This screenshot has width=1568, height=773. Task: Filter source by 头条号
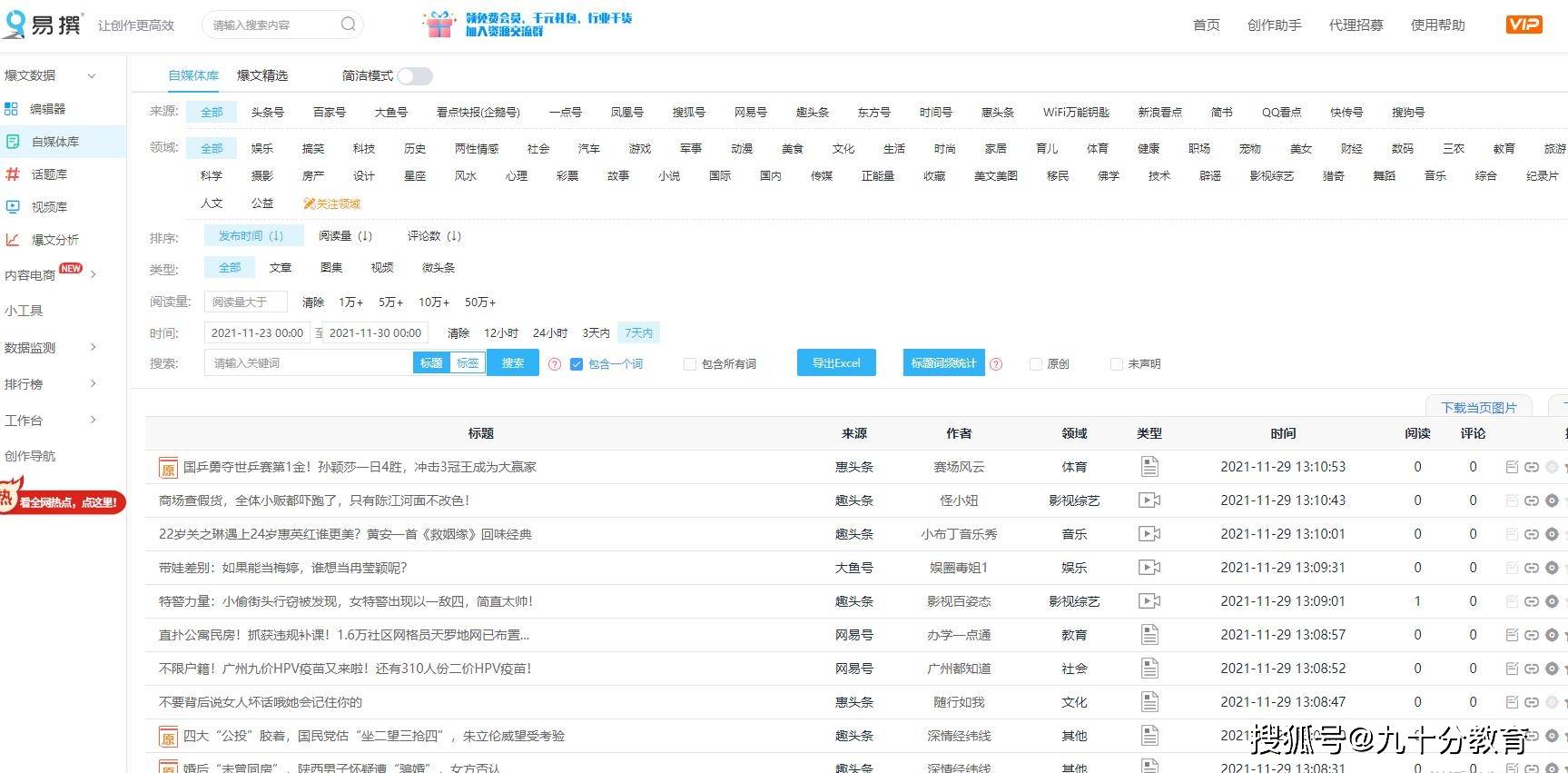click(x=267, y=113)
